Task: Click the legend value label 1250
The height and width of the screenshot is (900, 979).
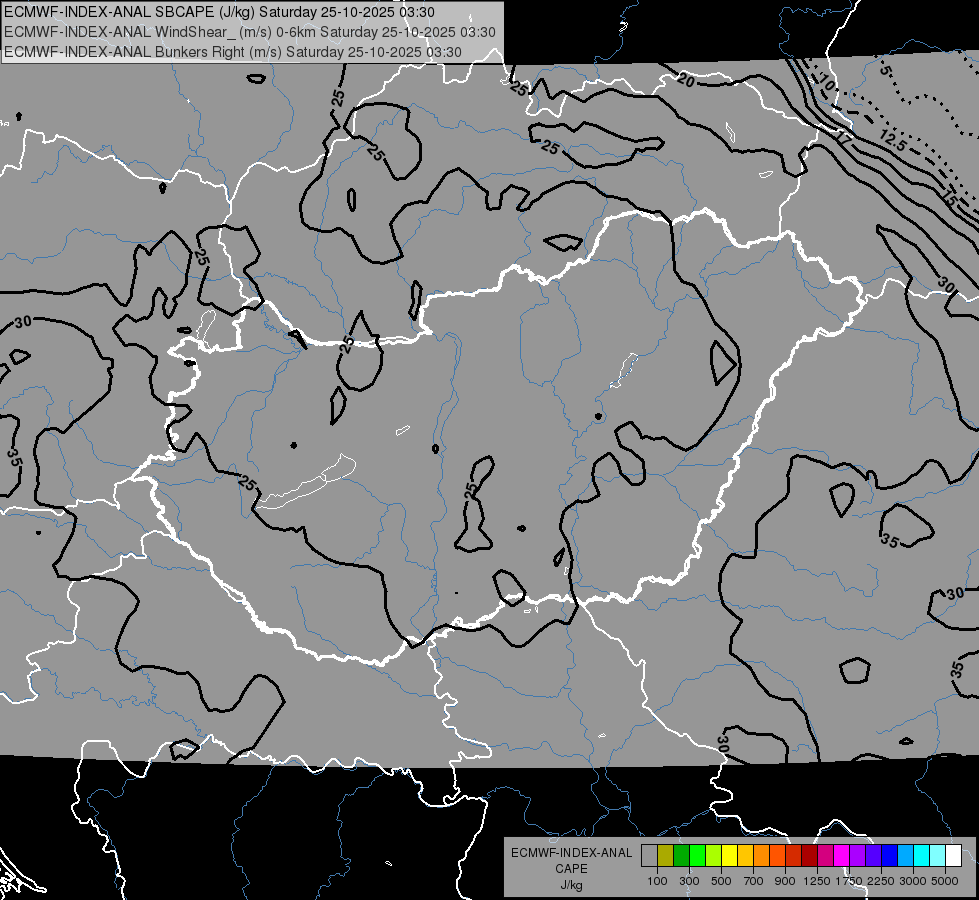Action: click(817, 881)
